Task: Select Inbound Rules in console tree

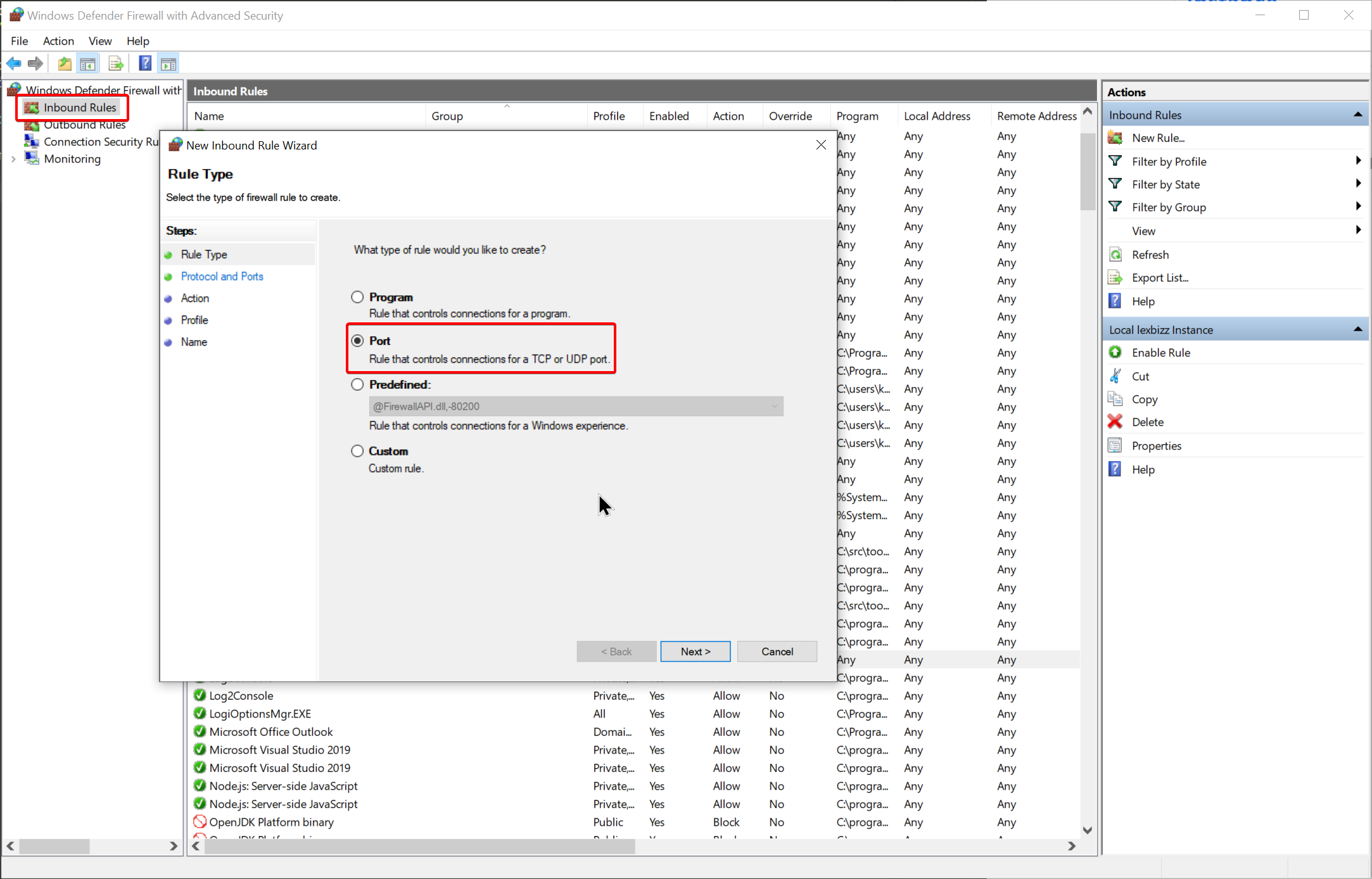Action: coord(80,107)
